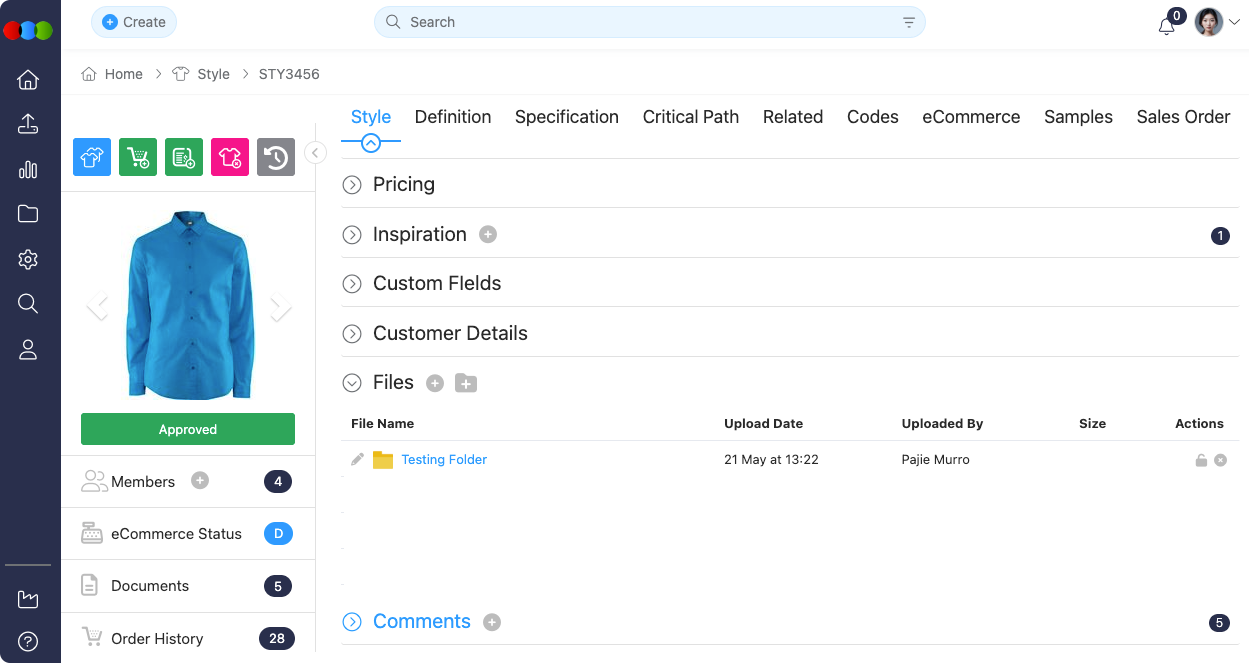Expand the Pricing section

tap(352, 185)
